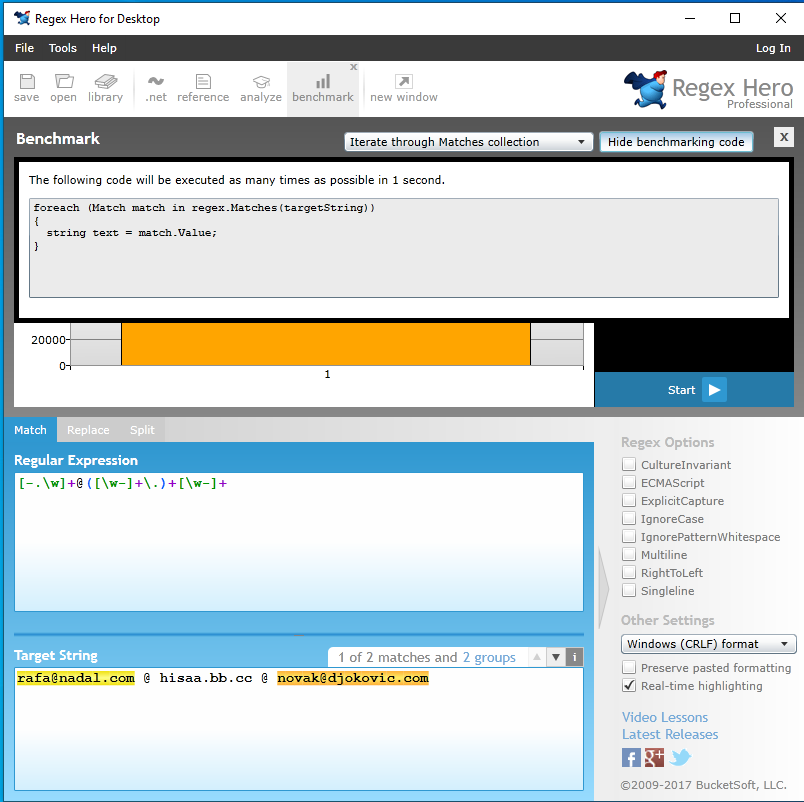Open the match navigation dropdown arrow
The image size is (804, 802).
pos(556,657)
